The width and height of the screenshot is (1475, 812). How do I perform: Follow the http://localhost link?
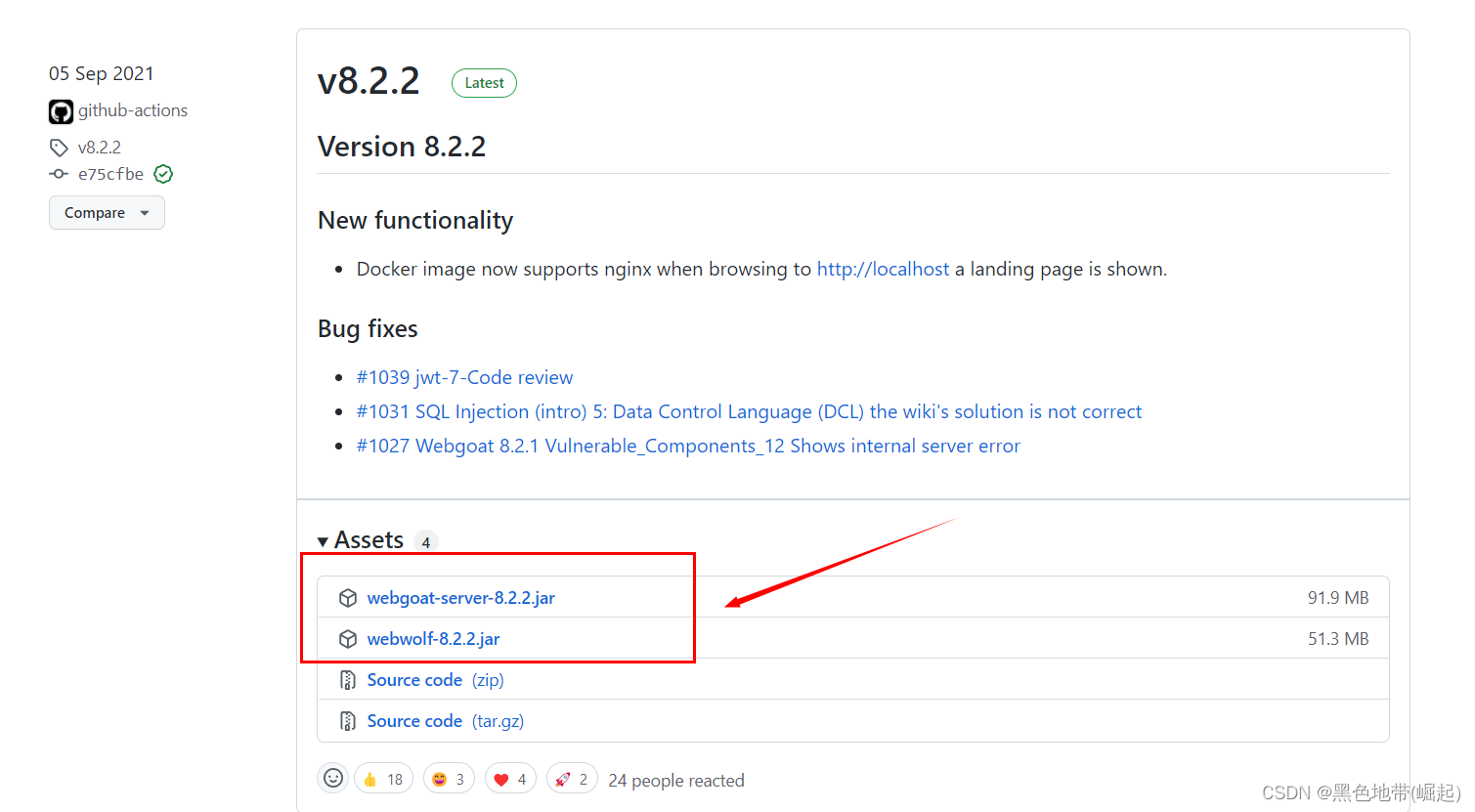(883, 269)
